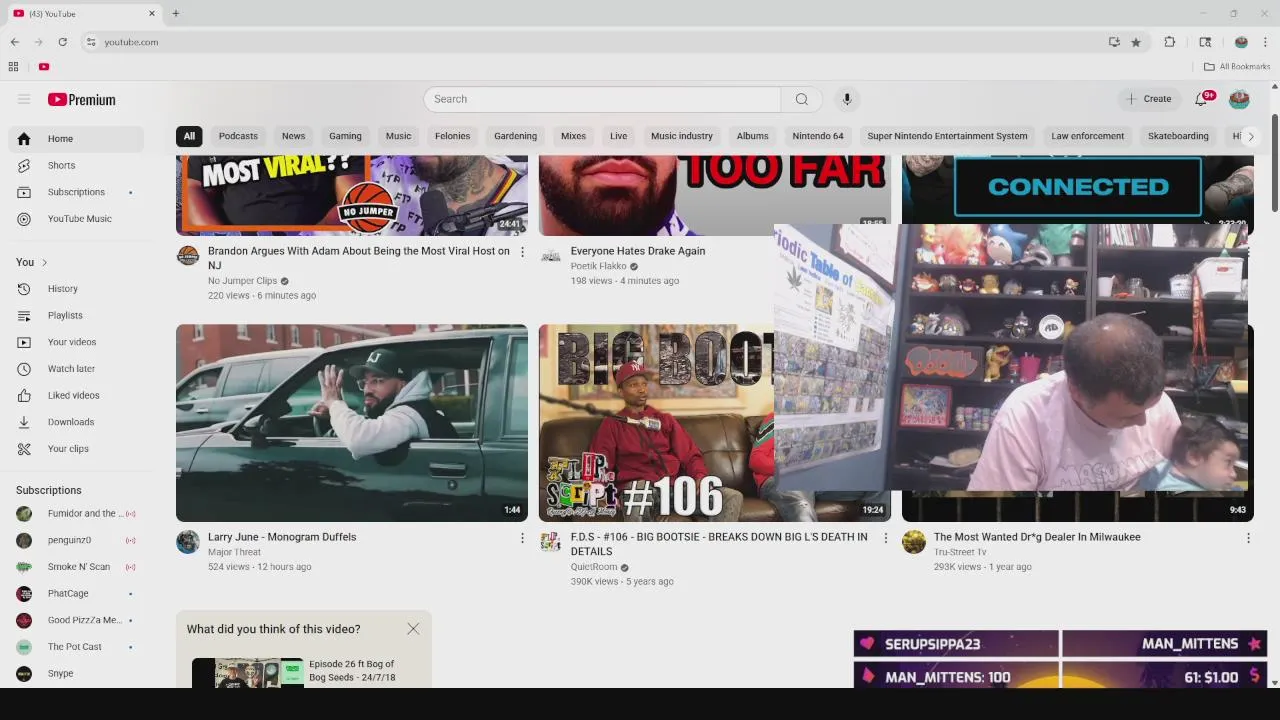Select the Mixes filter chip
This screenshot has height=720, width=1280.
point(573,136)
